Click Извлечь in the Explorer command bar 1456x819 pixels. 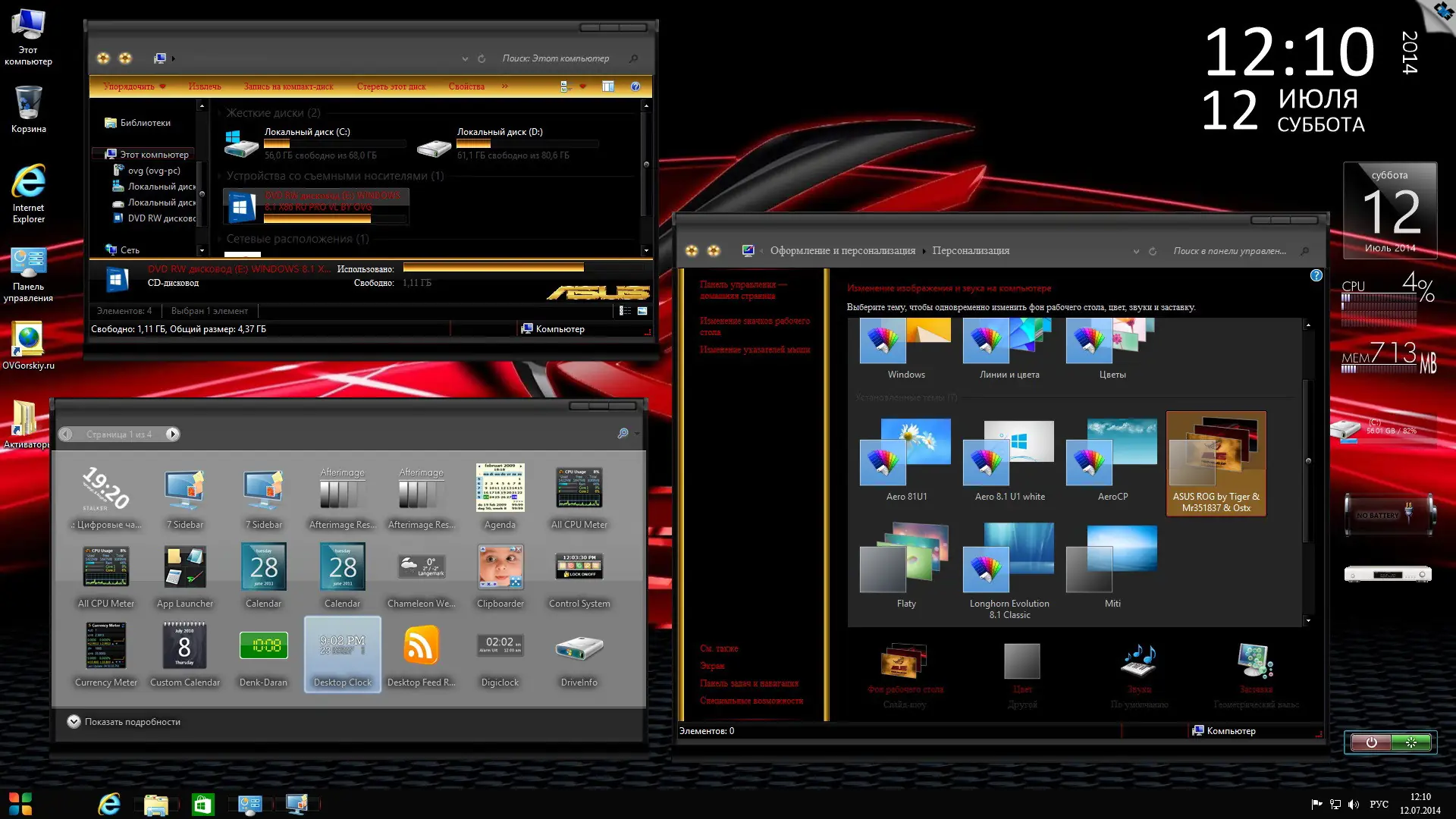click(x=205, y=86)
